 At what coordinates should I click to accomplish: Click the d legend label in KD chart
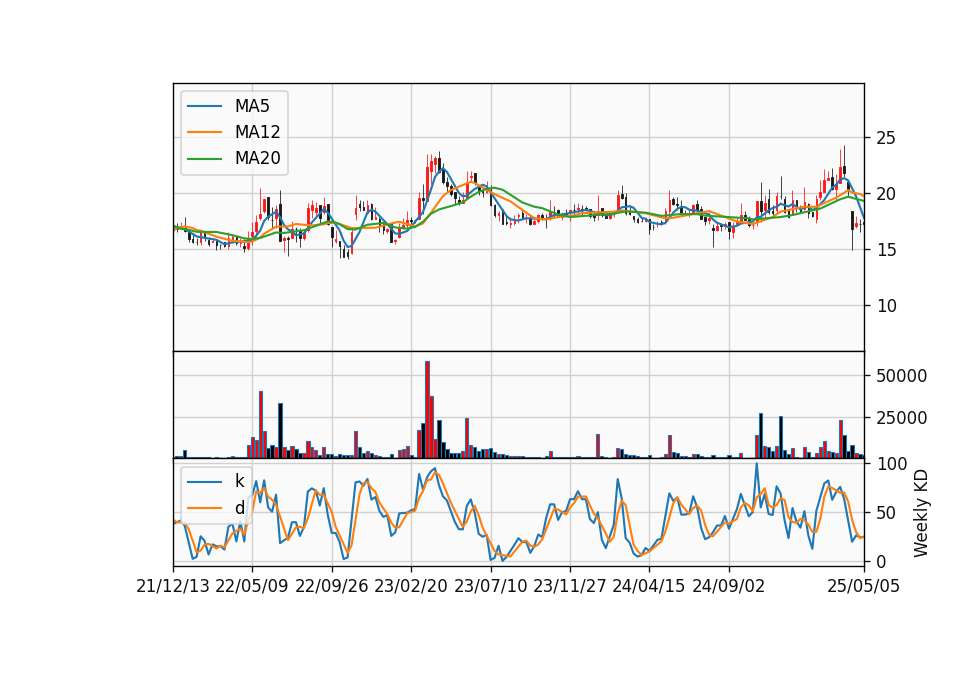point(239,508)
